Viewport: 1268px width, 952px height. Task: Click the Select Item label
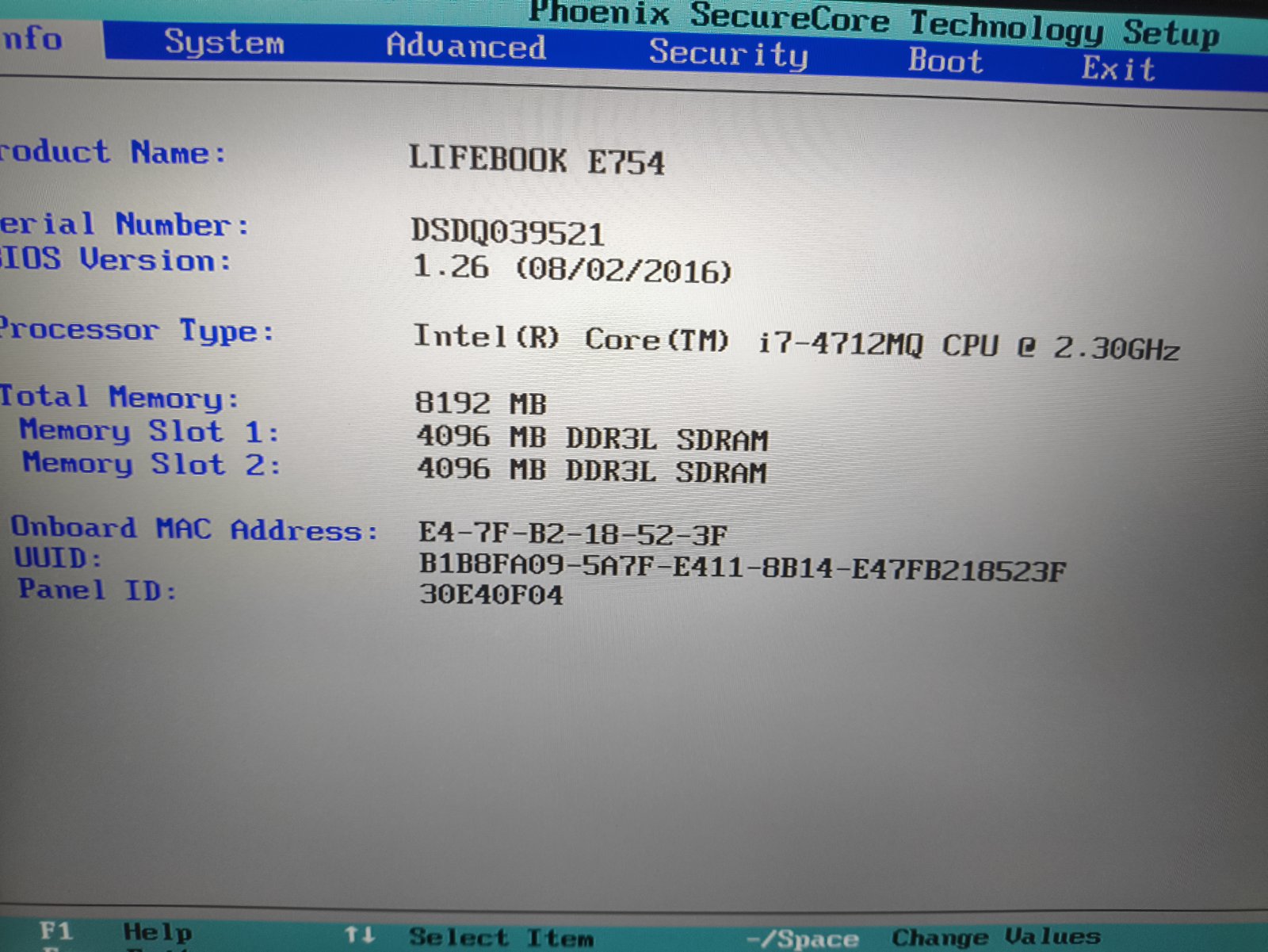[x=501, y=938]
